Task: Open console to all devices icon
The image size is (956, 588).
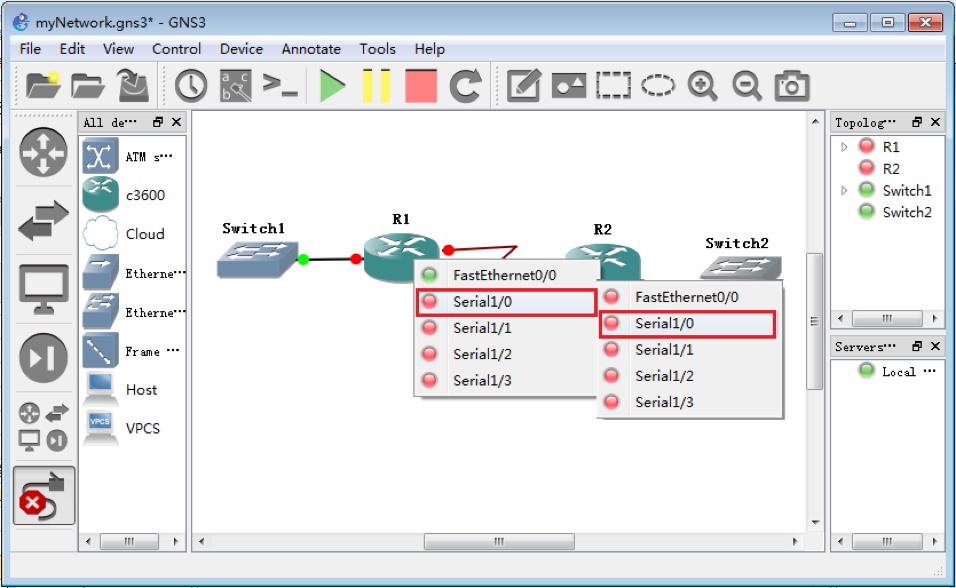Action: coord(280,85)
